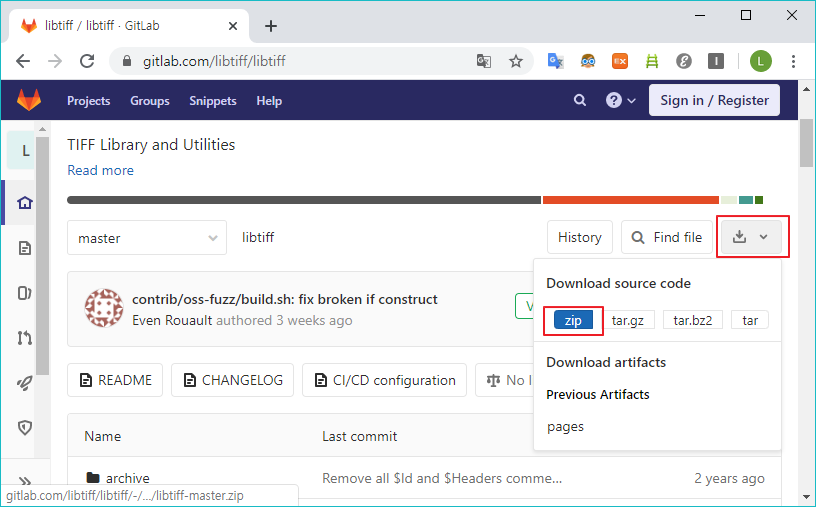The height and width of the screenshot is (507, 816).
Task: Click the commit author avatar image
Action: click(104, 308)
